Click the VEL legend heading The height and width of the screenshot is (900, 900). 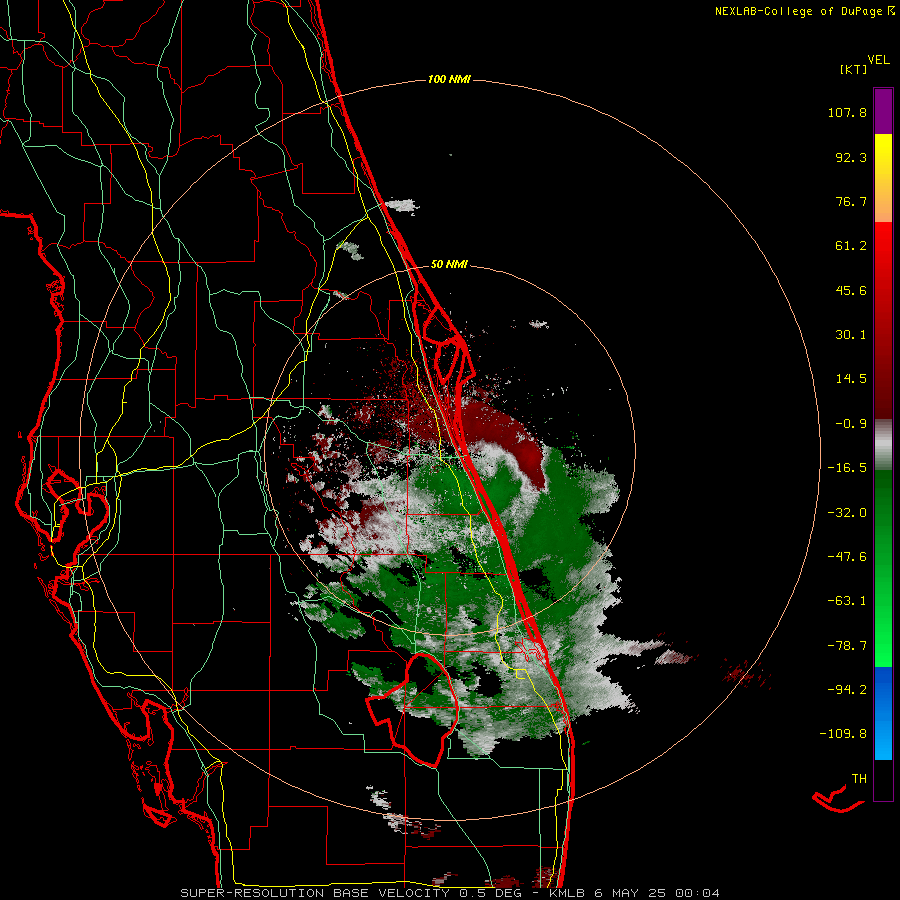[x=878, y=59]
